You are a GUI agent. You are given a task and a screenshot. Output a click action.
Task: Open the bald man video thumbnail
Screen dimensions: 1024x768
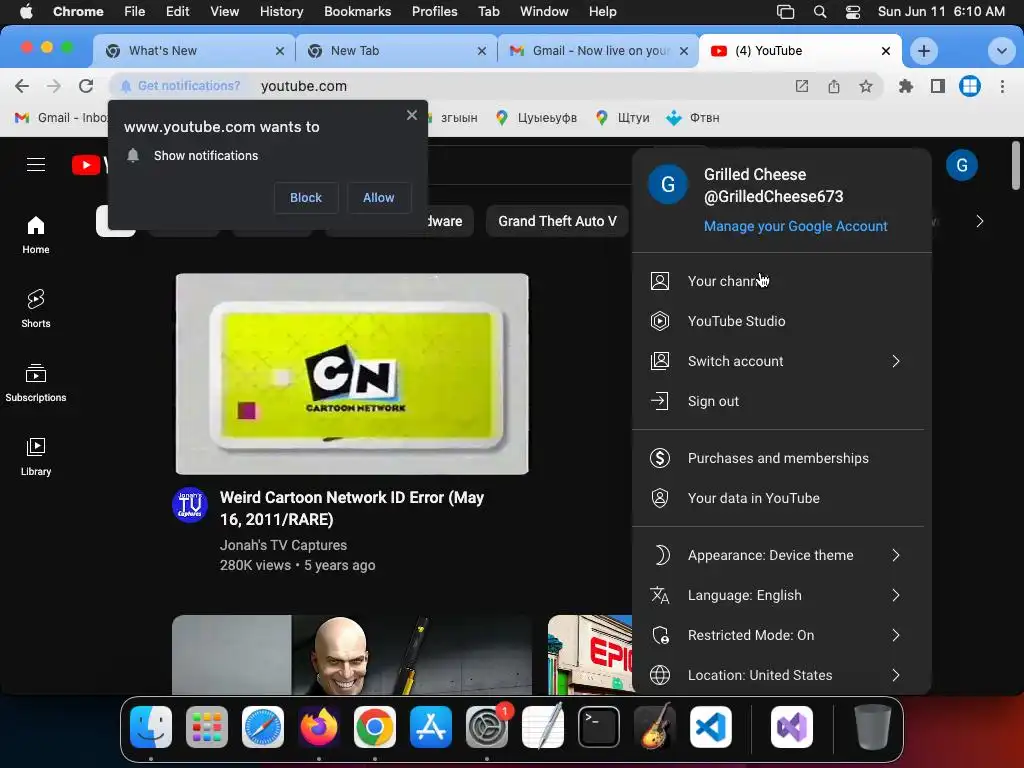coord(352,655)
